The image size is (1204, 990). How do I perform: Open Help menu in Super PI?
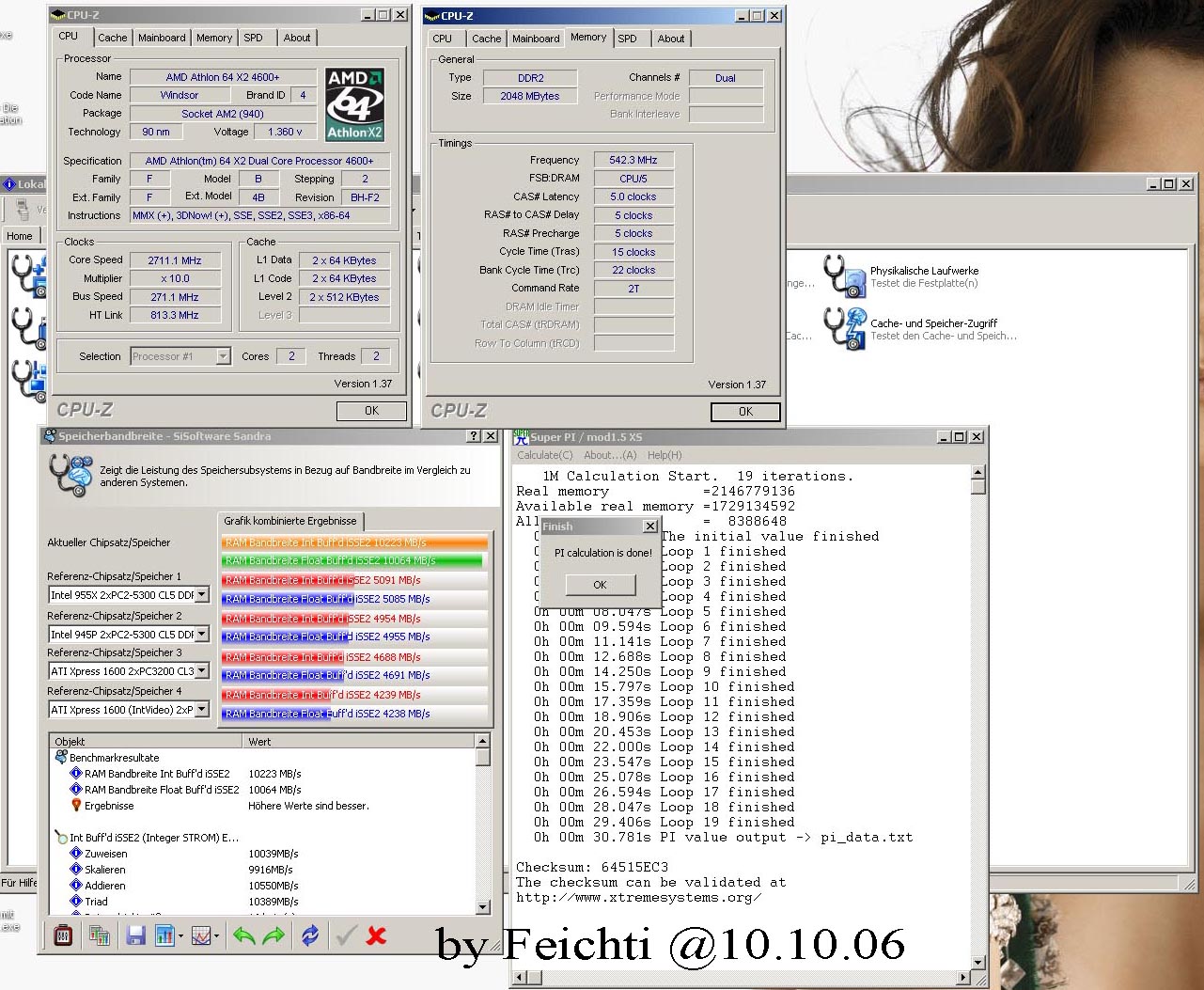click(665, 455)
